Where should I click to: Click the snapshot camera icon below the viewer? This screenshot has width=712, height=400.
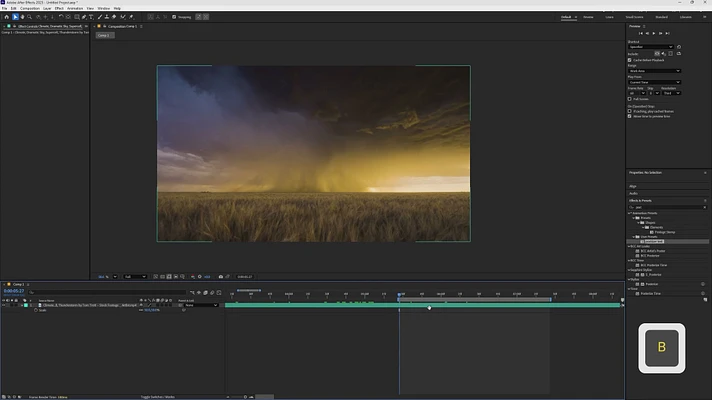point(221,277)
